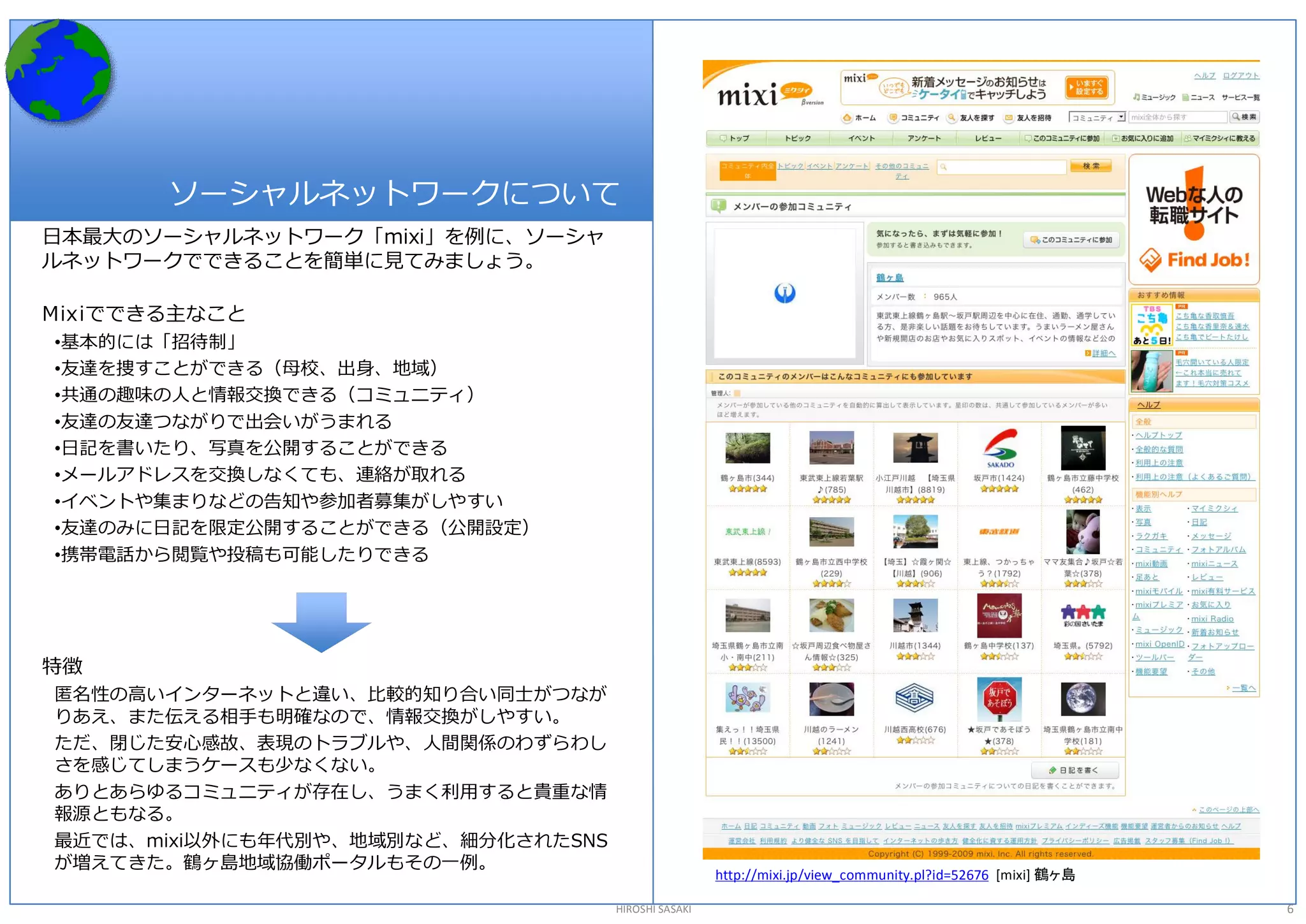The height and width of the screenshot is (924, 1306).
Task: Open ママ友集合 坂戸 community thumbnail
Action: pos(1083,532)
